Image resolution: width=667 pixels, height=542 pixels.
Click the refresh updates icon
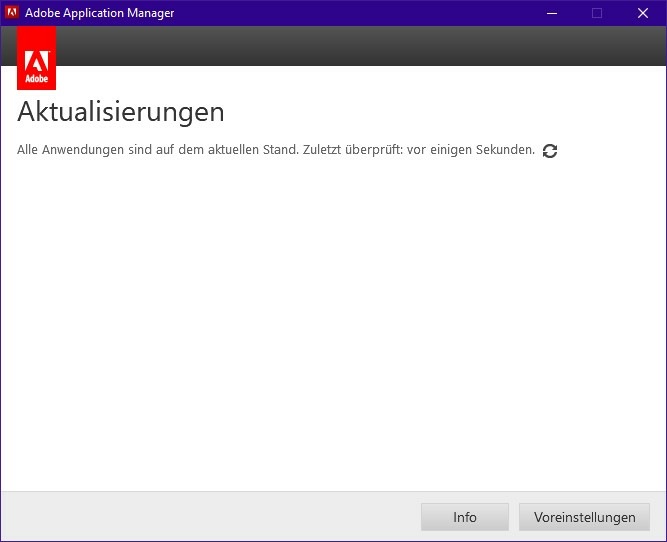(550, 151)
